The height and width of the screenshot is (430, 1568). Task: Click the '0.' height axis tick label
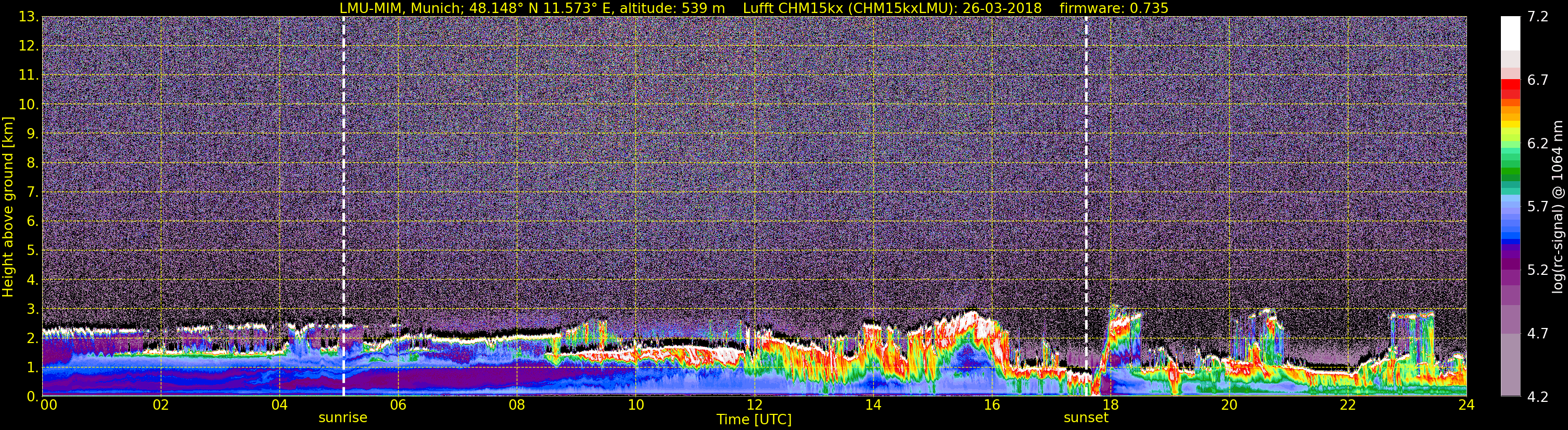[32, 397]
